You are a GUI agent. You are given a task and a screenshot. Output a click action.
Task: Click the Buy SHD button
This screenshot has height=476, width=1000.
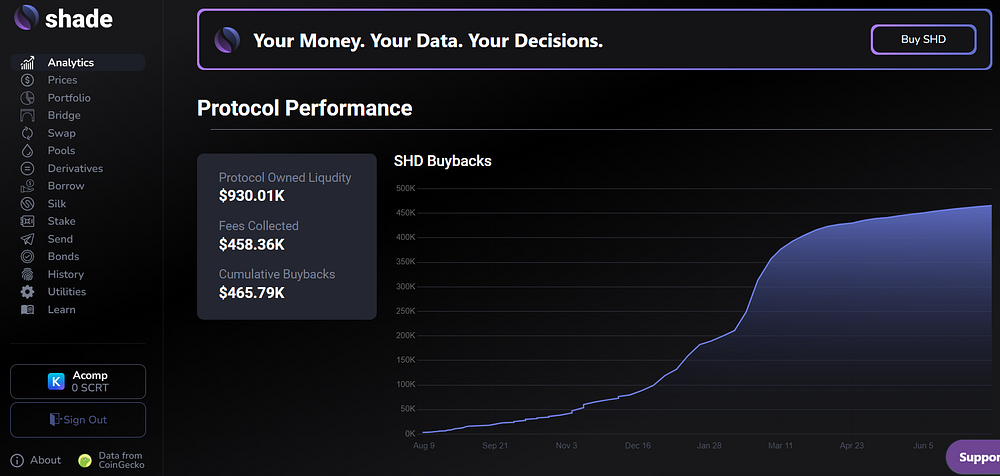coord(923,40)
